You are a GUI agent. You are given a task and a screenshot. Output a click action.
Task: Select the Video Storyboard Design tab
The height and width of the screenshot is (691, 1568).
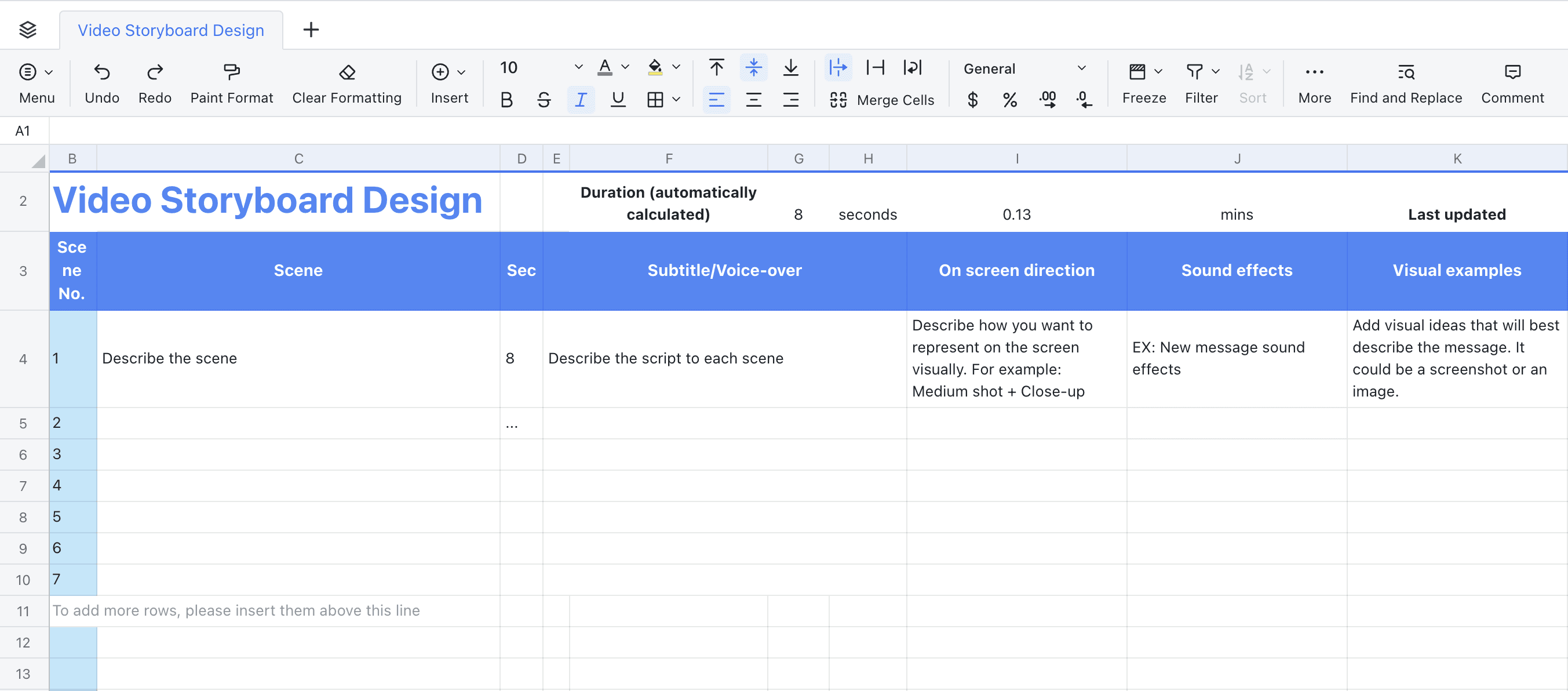pos(171,30)
